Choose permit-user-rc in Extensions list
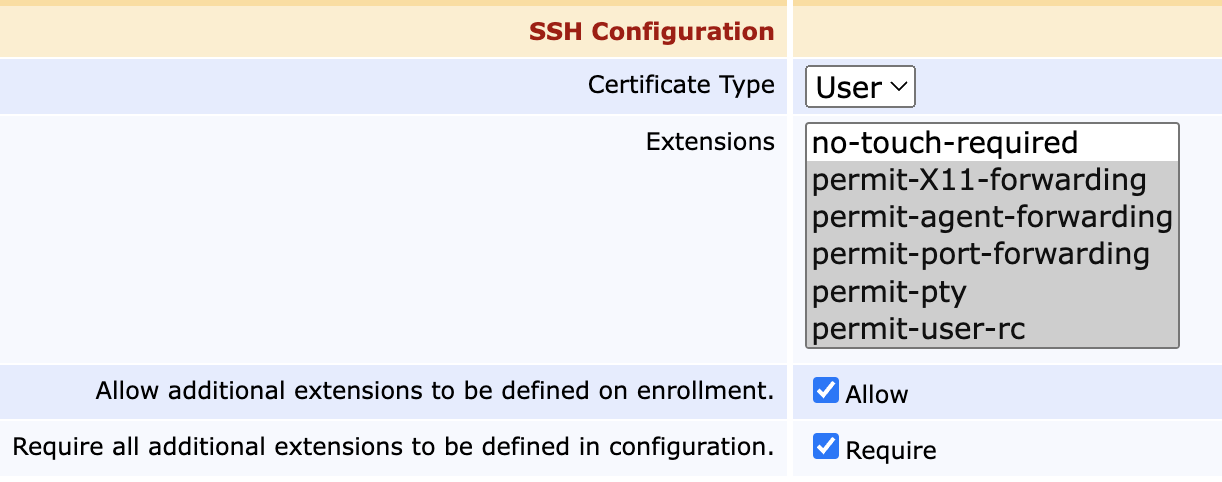This screenshot has height=482, width=1222. coord(918,328)
